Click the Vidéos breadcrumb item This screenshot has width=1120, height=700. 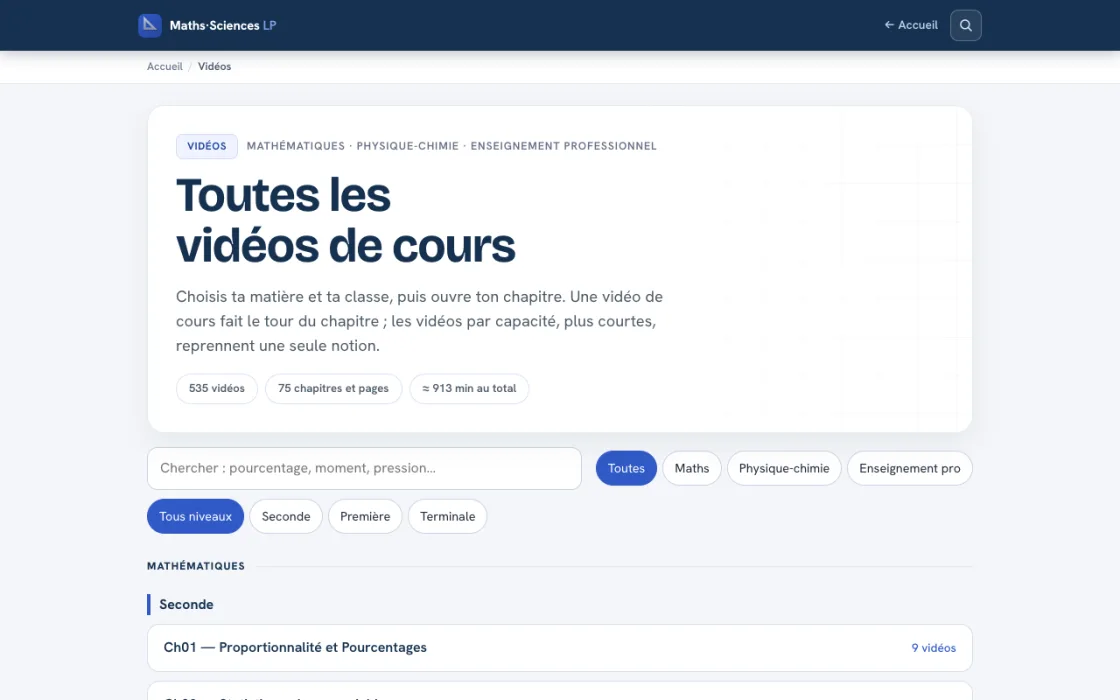tap(214, 66)
